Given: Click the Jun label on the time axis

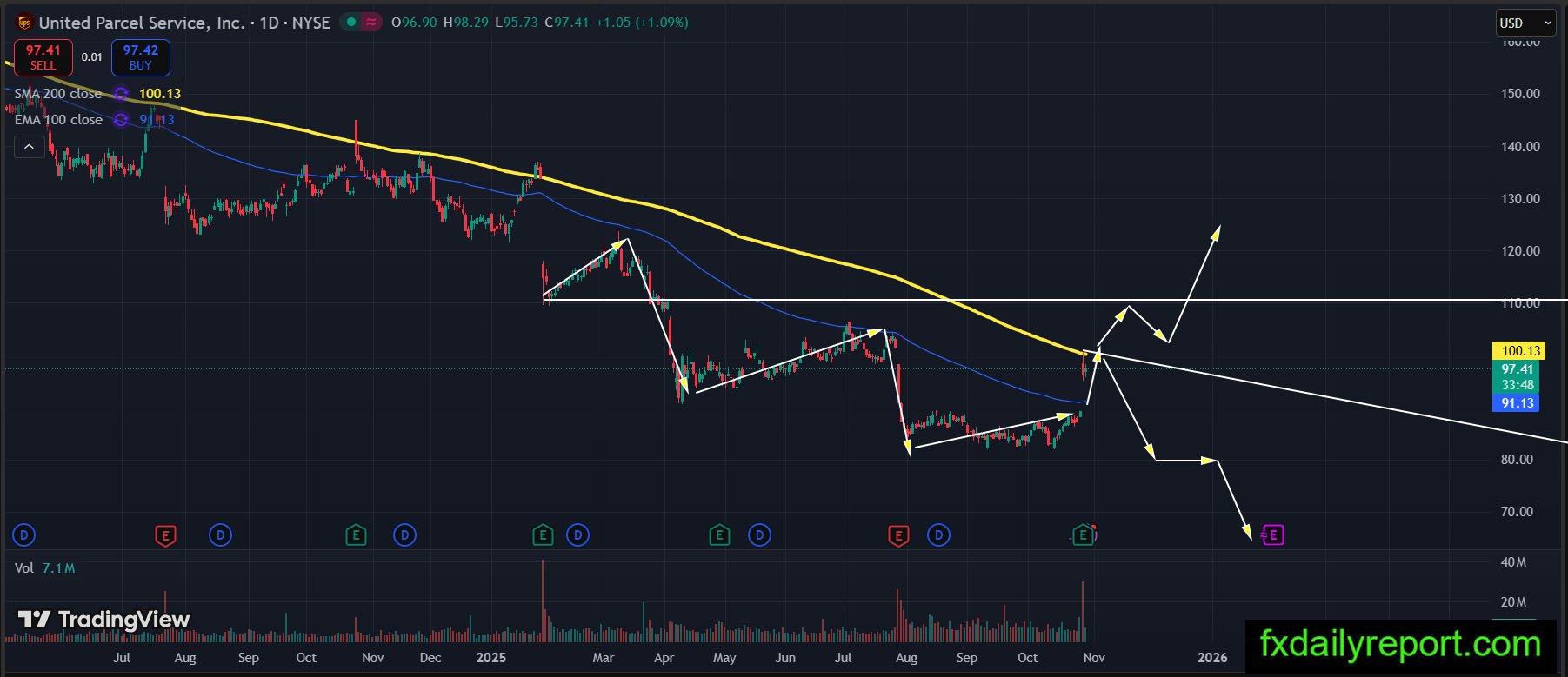Looking at the screenshot, I should click(785, 658).
